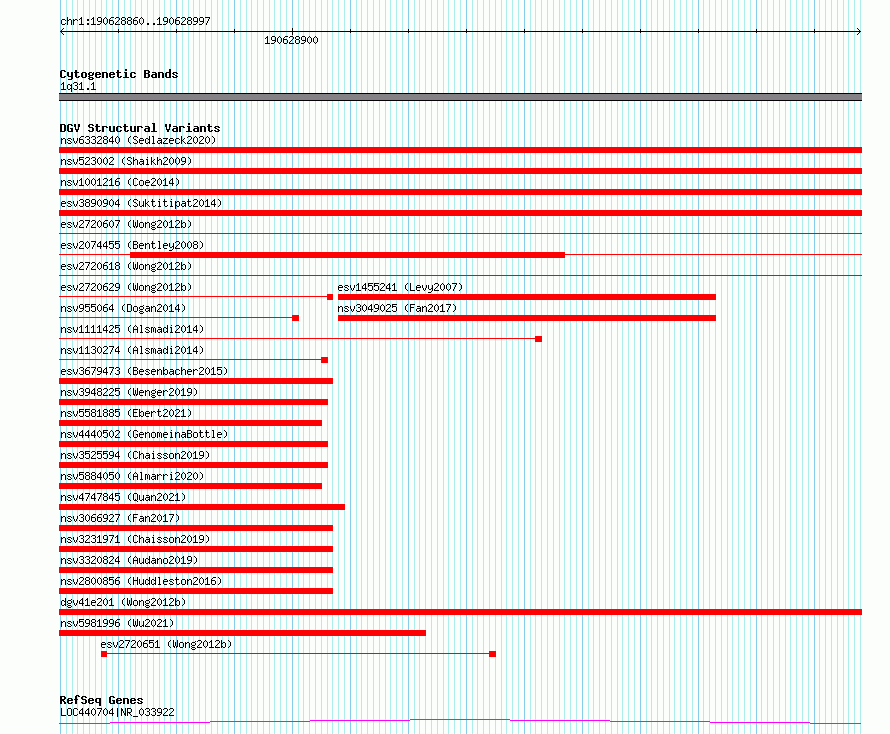Click the esv2720629 (Wong2012b) label
The image size is (890, 734).
click(126, 287)
